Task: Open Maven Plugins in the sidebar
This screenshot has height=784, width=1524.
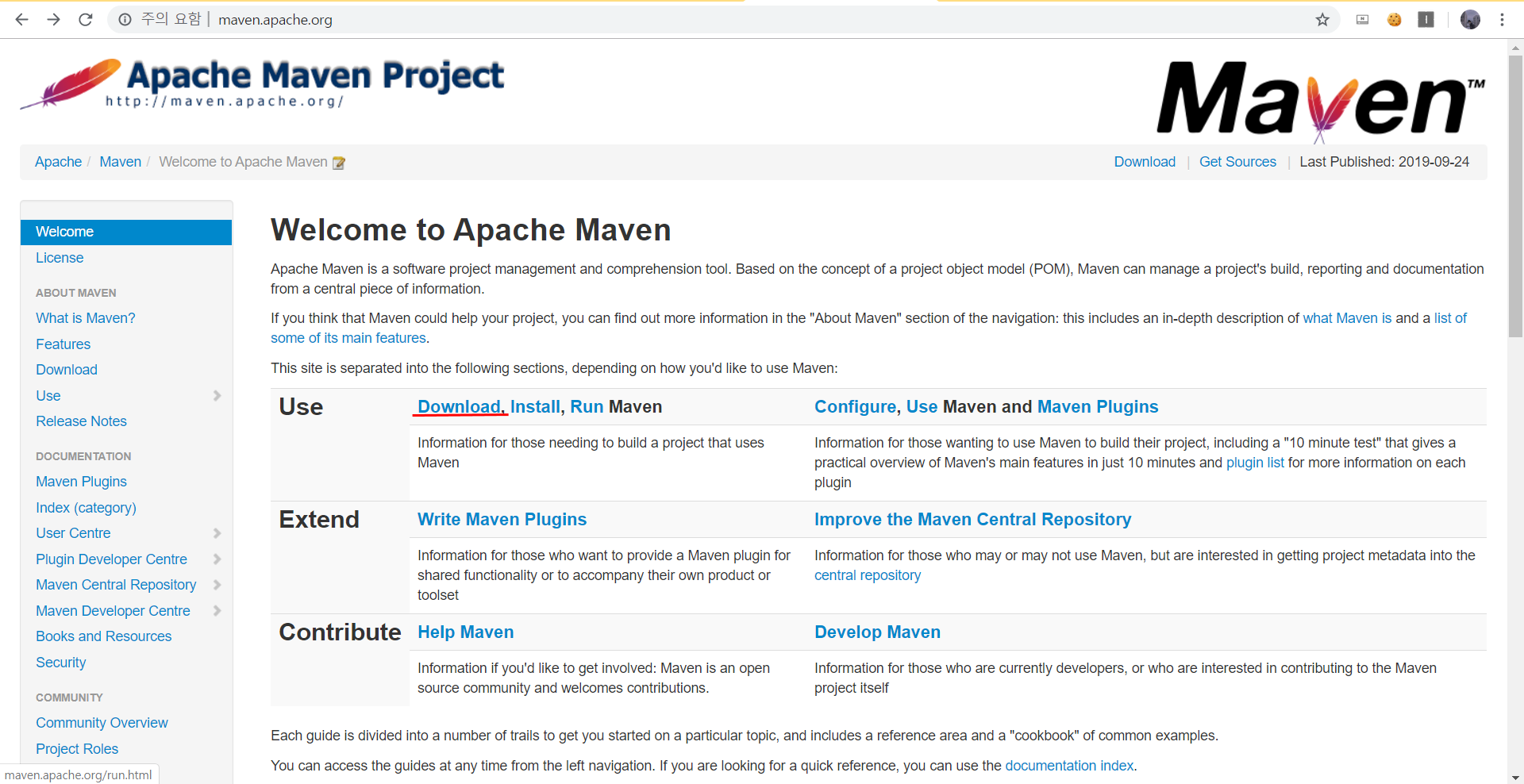Action: pos(81,482)
